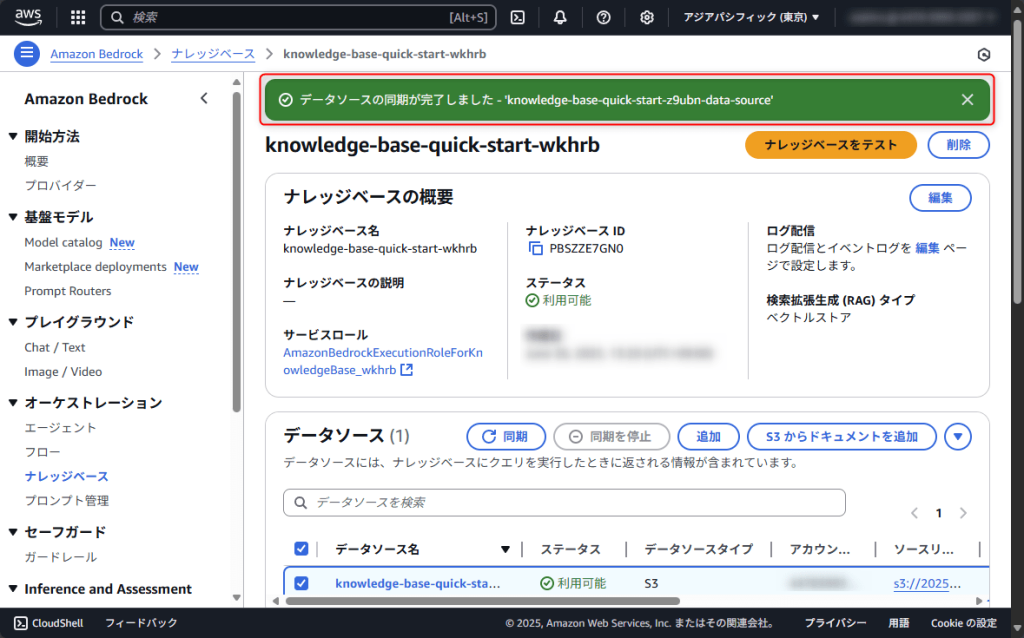Screen dimensions: 1024x638
Task: Click the sidebar vertical scrollbar
Action: tap(236, 251)
